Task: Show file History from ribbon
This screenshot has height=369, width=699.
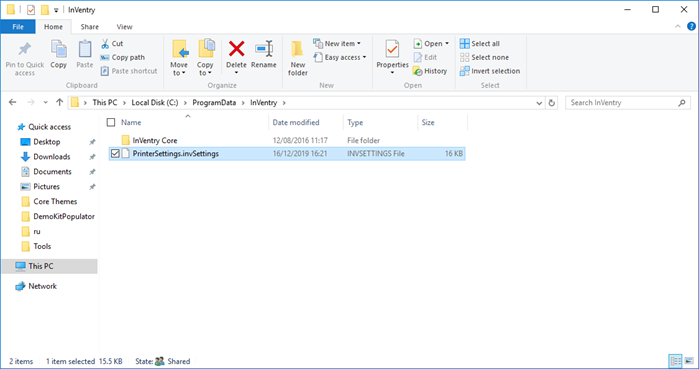Action: tap(430, 71)
